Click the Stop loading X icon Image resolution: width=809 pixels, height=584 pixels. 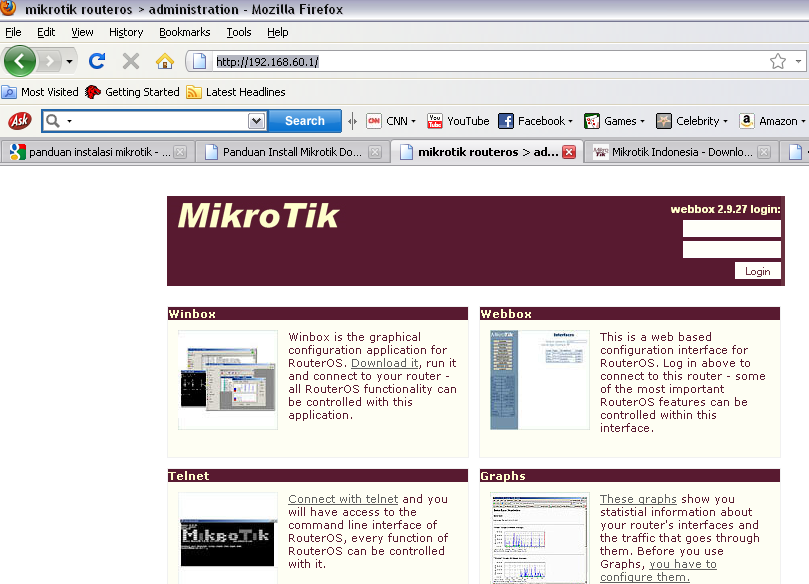pos(131,61)
